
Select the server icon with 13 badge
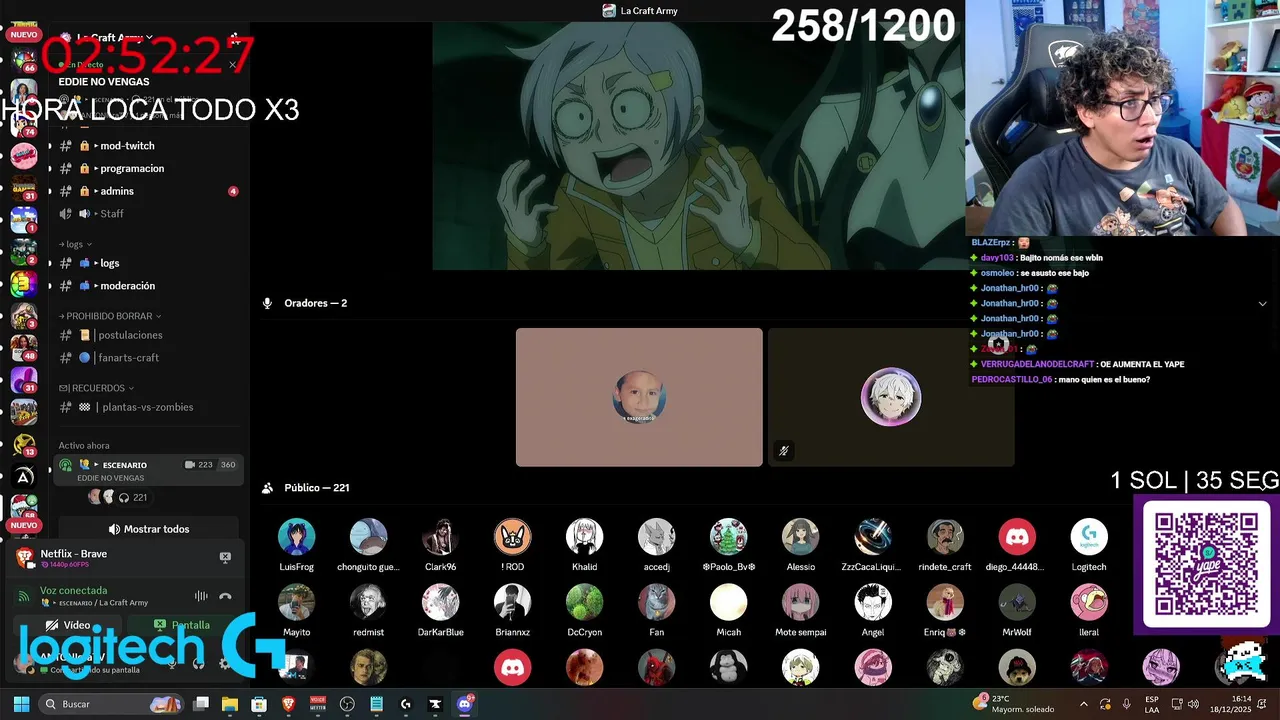tap(23, 444)
